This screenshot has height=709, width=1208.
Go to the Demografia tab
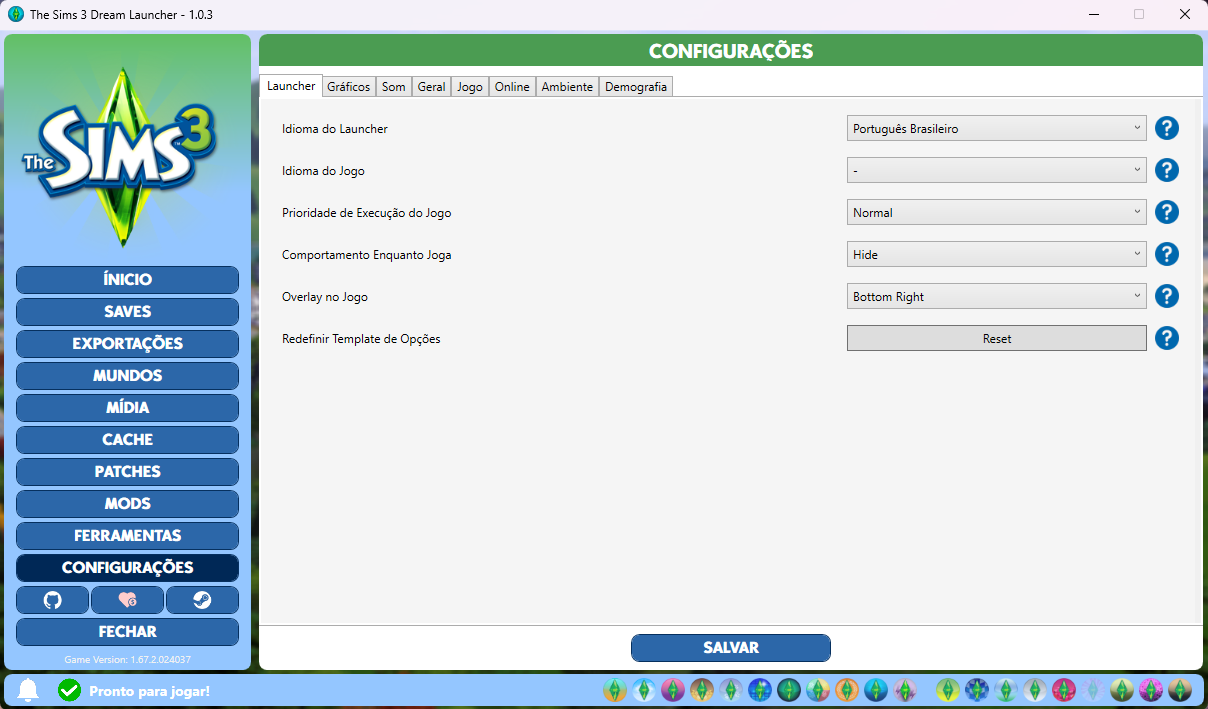click(636, 87)
